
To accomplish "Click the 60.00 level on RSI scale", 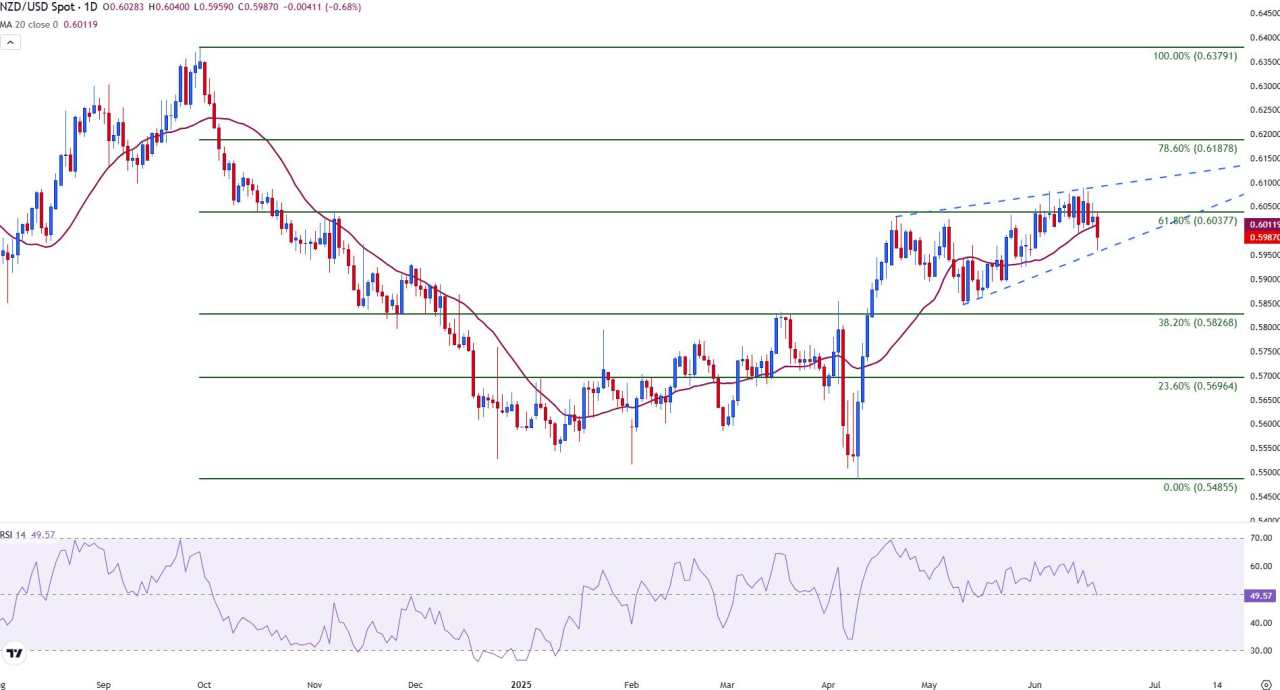I will tap(1262, 566).
